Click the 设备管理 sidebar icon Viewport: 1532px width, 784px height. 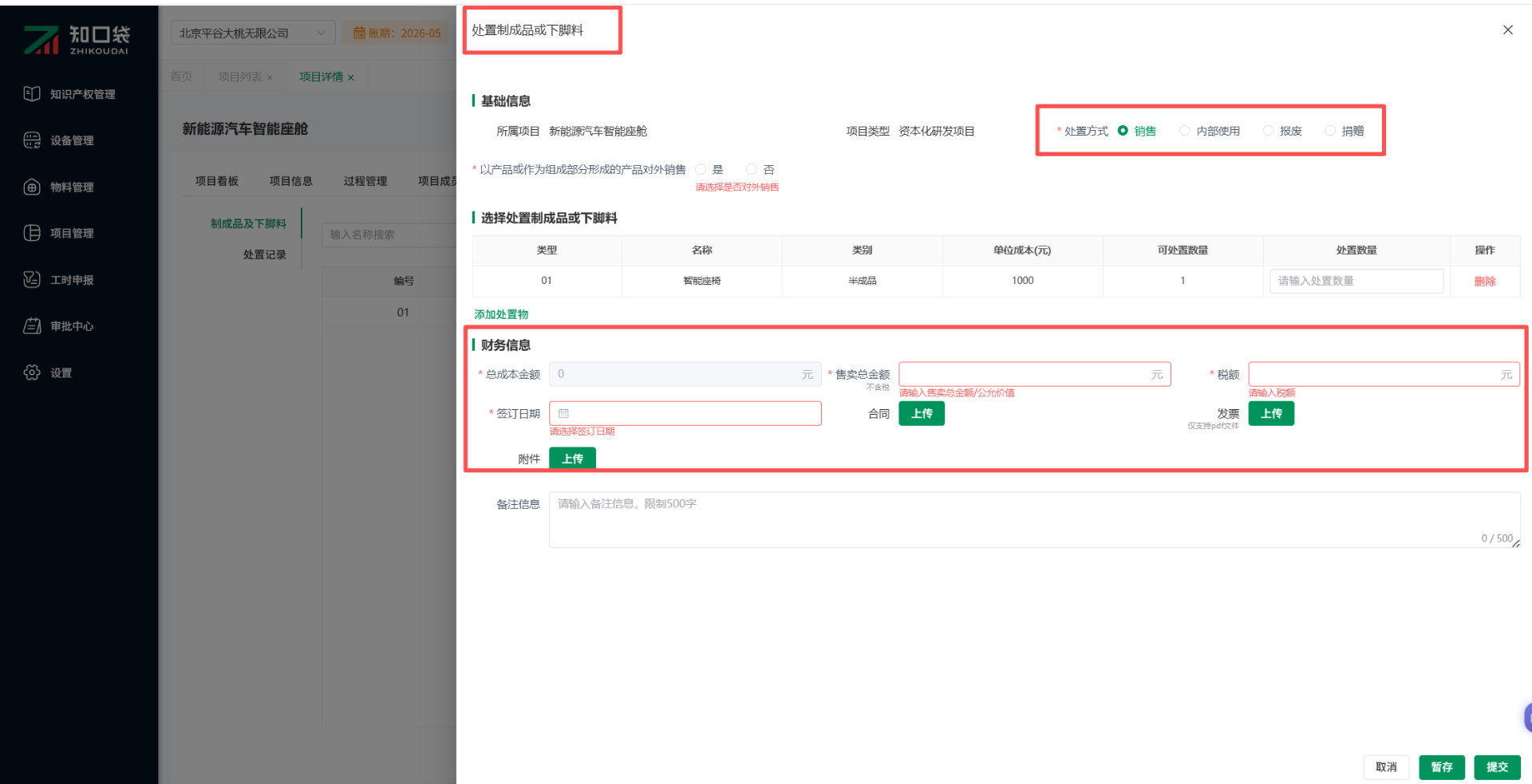[32, 140]
